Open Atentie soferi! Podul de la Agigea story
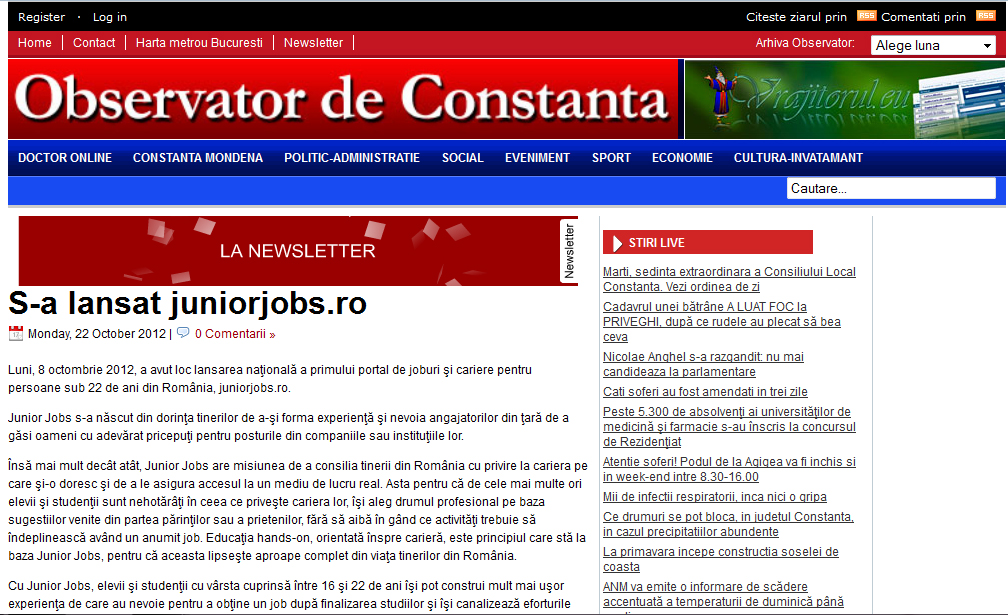Image resolution: width=1008 pixels, height=615 pixels. tap(729, 469)
